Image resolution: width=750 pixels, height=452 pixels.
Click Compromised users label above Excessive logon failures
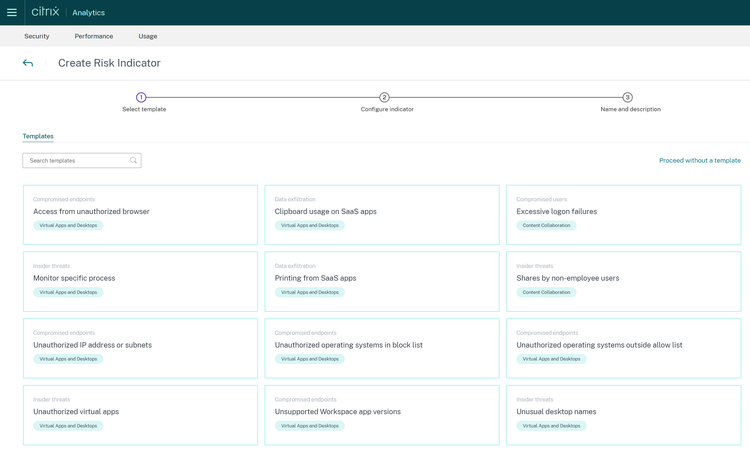click(x=541, y=199)
